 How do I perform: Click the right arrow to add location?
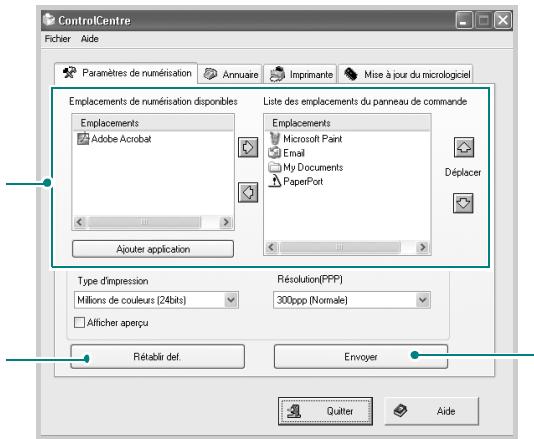pyautogui.click(x=248, y=147)
